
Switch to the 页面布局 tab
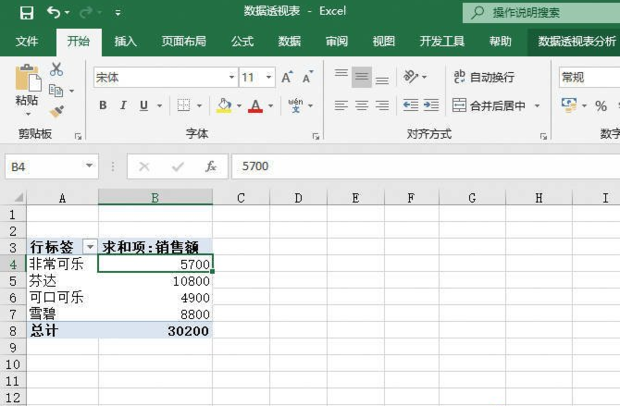point(184,41)
